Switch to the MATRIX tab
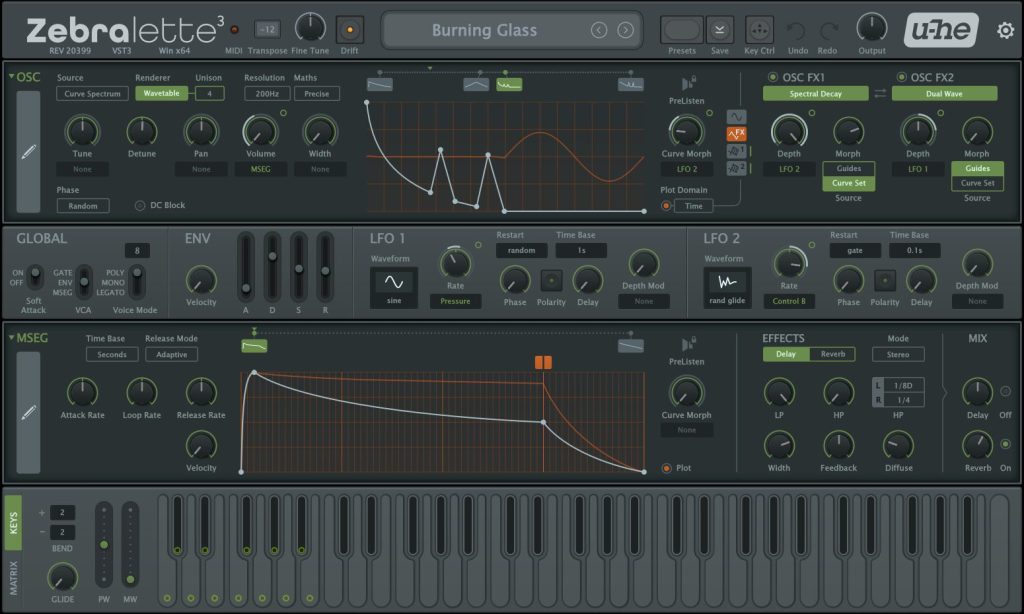The height and width of the screenshot is (614, 1024). [x=13, y=578]
